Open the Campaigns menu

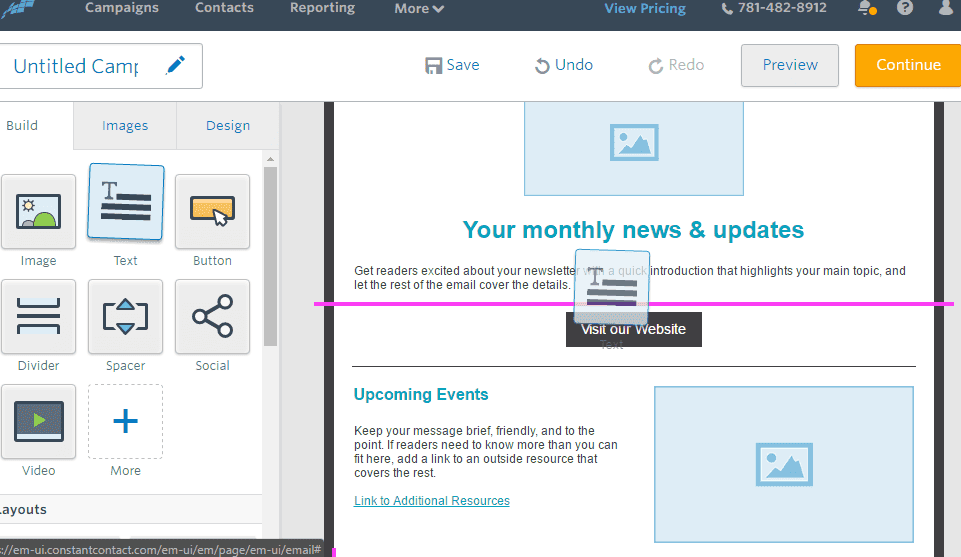(121, 8)
